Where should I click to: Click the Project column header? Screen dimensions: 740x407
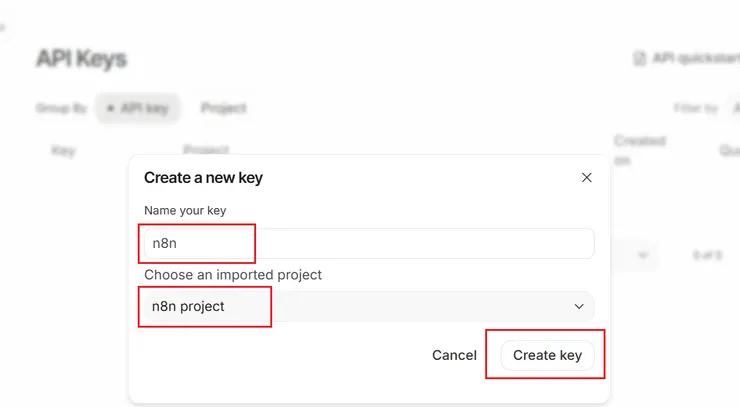pyautogui.click(x=206, y=150)
